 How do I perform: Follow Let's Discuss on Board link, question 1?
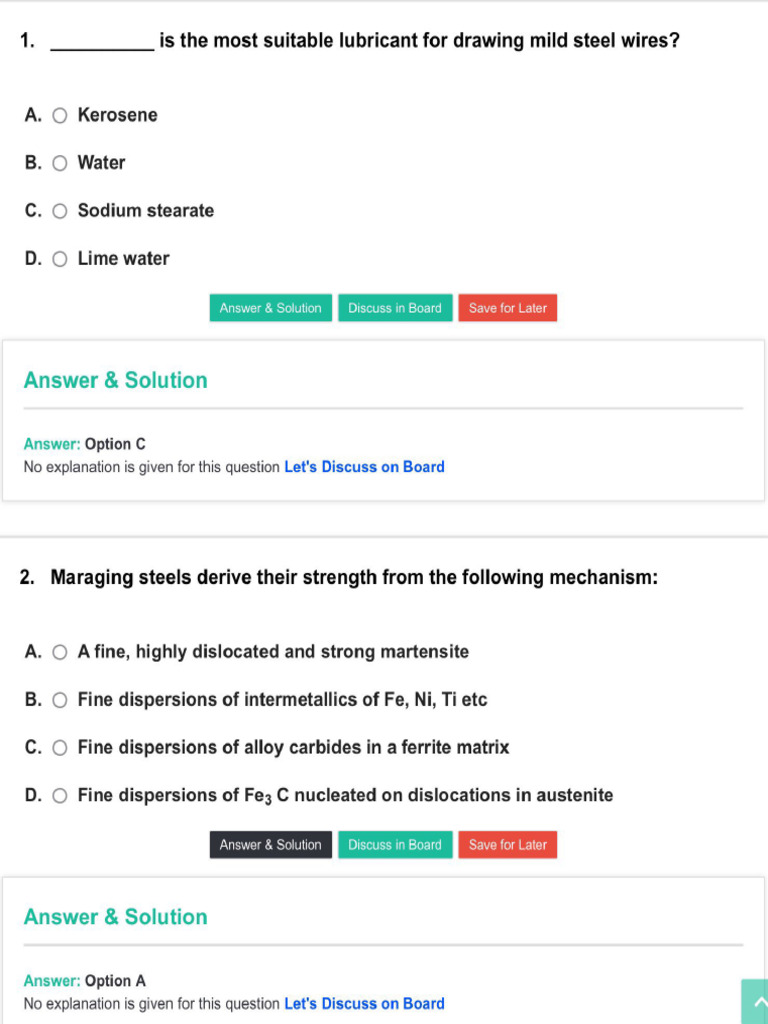click(364, 467)
